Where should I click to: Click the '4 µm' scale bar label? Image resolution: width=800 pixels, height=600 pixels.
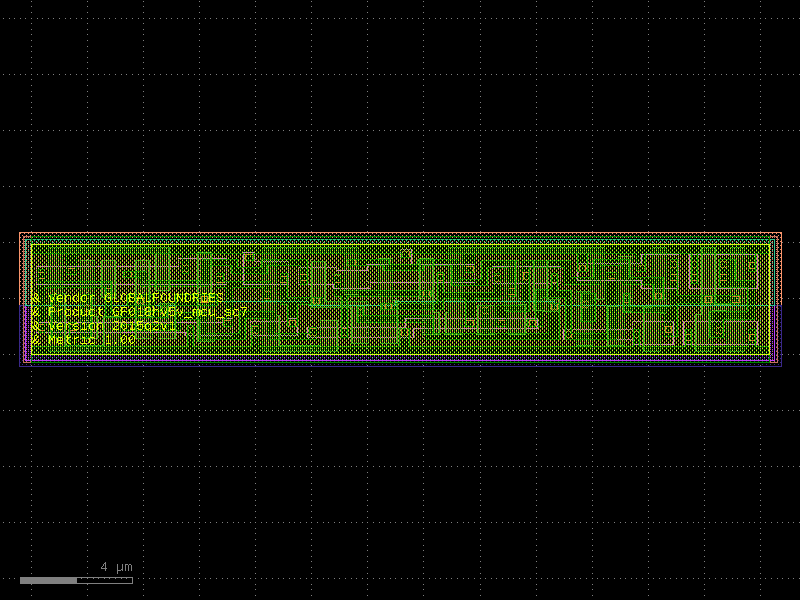[x=116, y=567]
